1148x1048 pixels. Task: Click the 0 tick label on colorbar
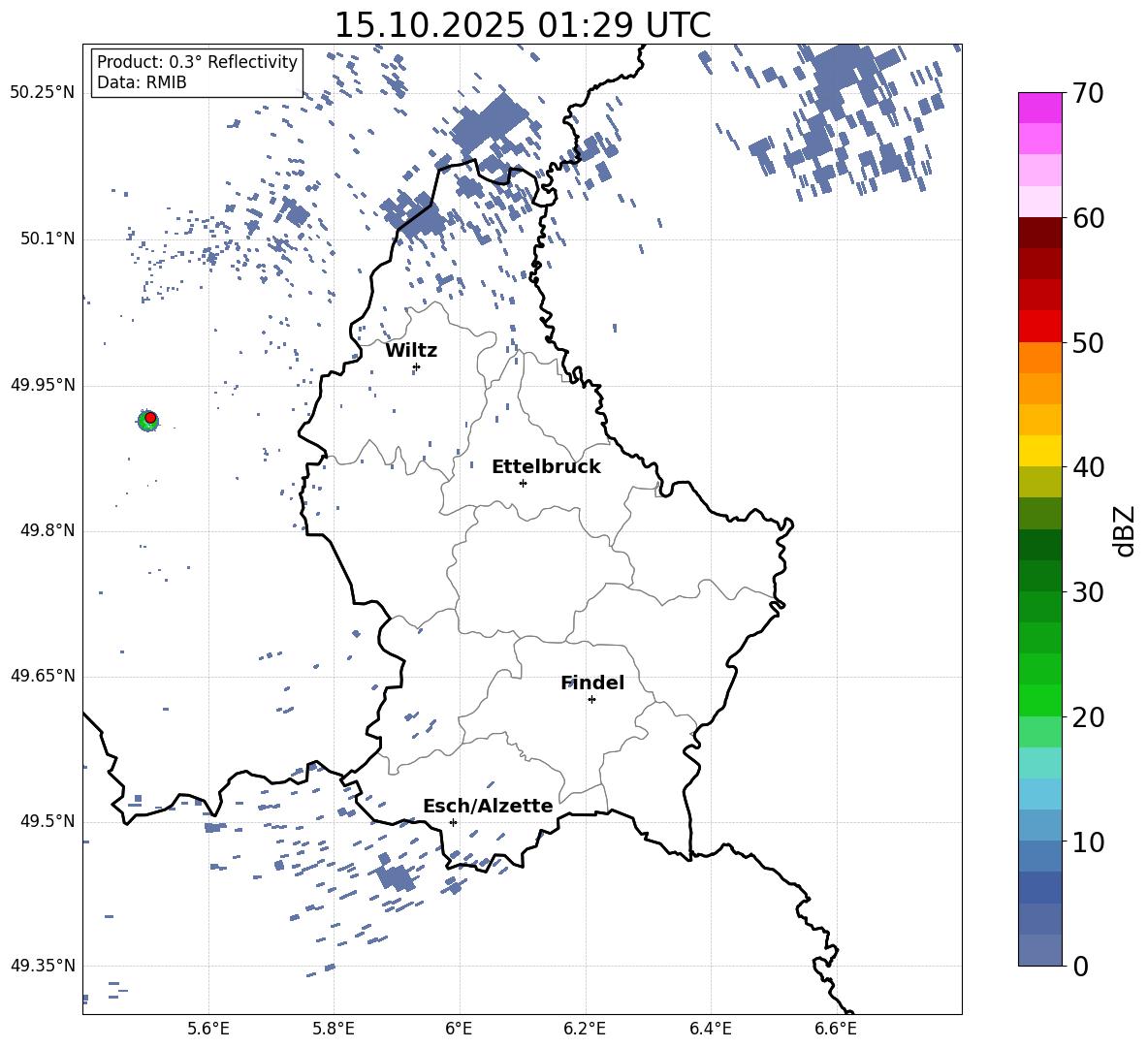point(1080,966)
